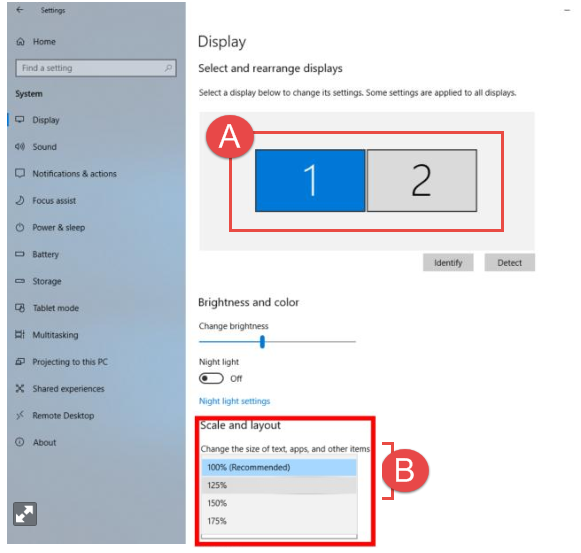Screen dimensions: 581x553
Task: Click the Scale and layout heading
Action: (x=240, y=425)
